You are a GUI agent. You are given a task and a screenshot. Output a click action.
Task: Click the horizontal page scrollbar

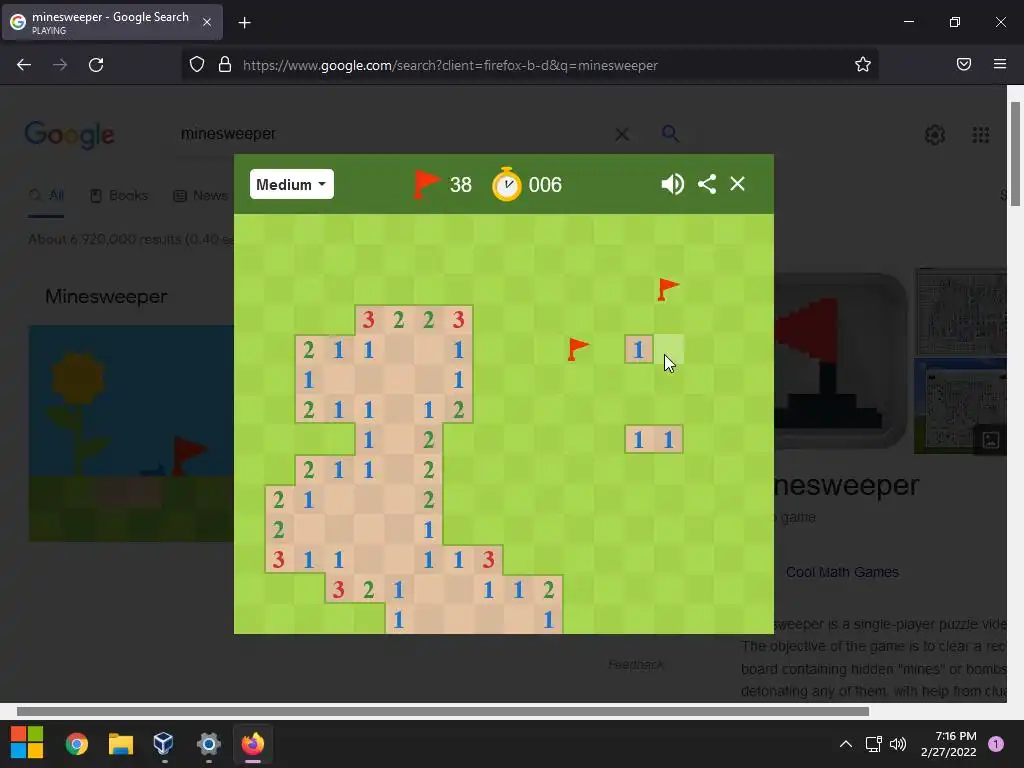(443, 711)
